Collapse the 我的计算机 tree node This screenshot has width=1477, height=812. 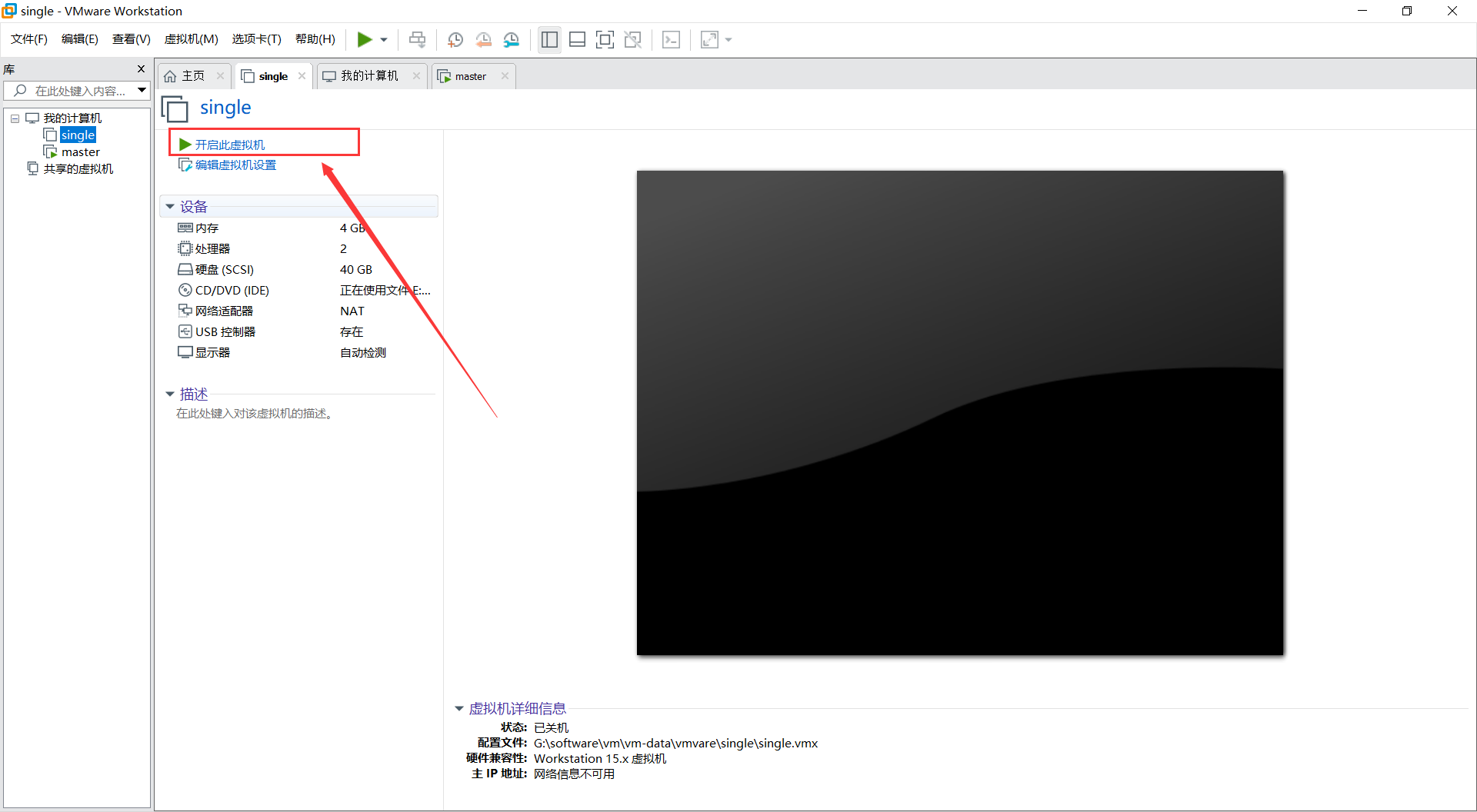(x=15, y=118)
